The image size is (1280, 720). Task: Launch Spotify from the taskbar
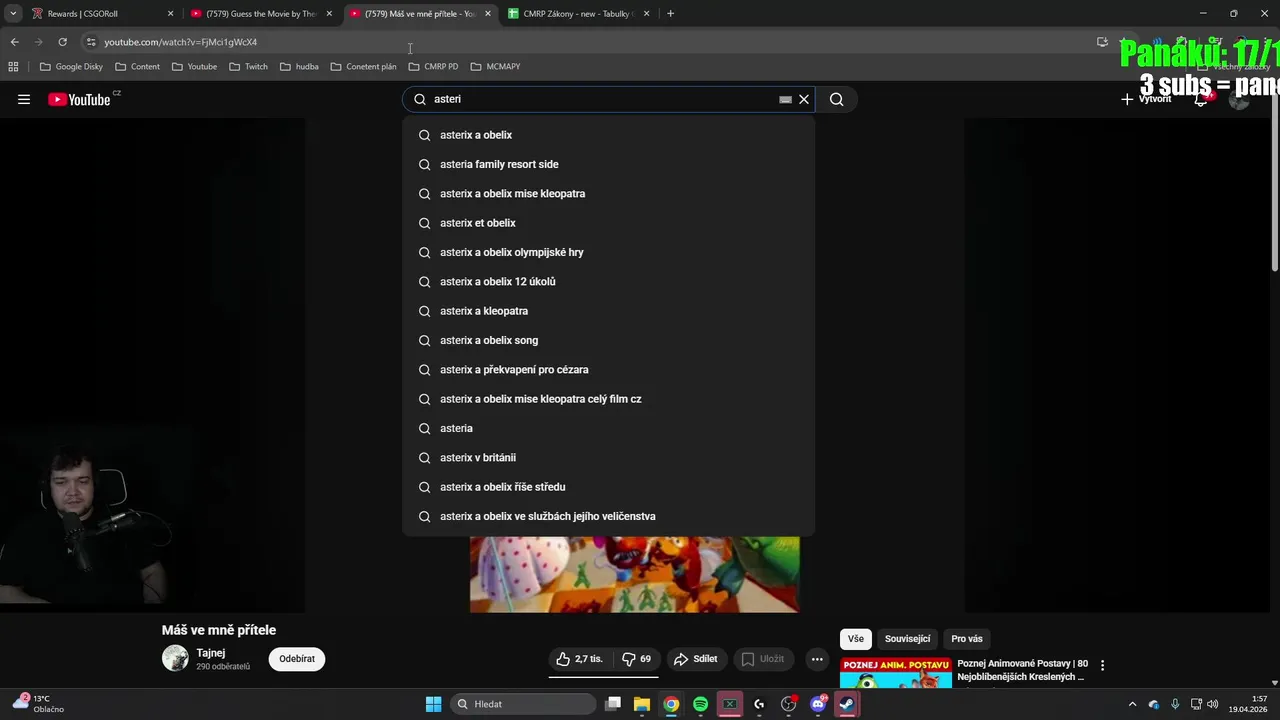pos(700,704)
